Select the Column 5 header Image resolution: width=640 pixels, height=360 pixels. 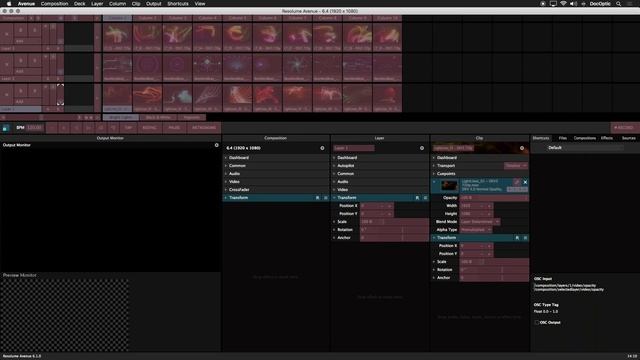tap(237, 18)
